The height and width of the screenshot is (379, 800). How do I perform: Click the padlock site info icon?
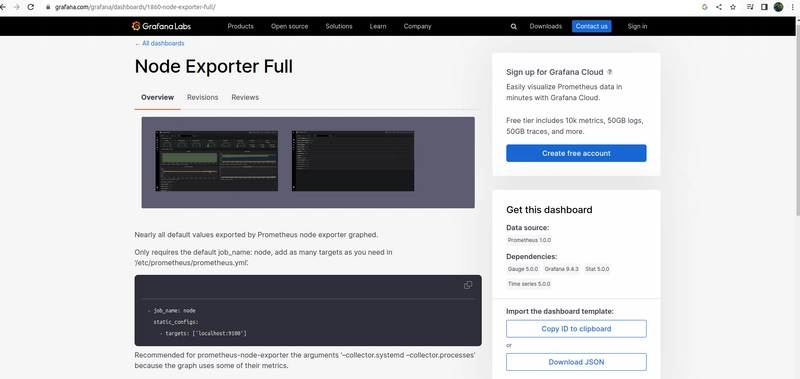(48, 7)
